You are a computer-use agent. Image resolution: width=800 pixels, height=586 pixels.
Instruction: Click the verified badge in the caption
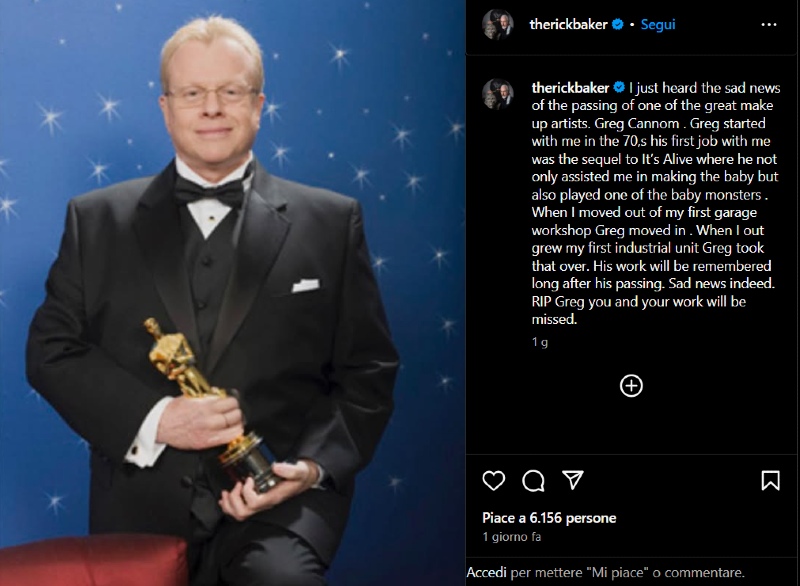coord(619,88)
